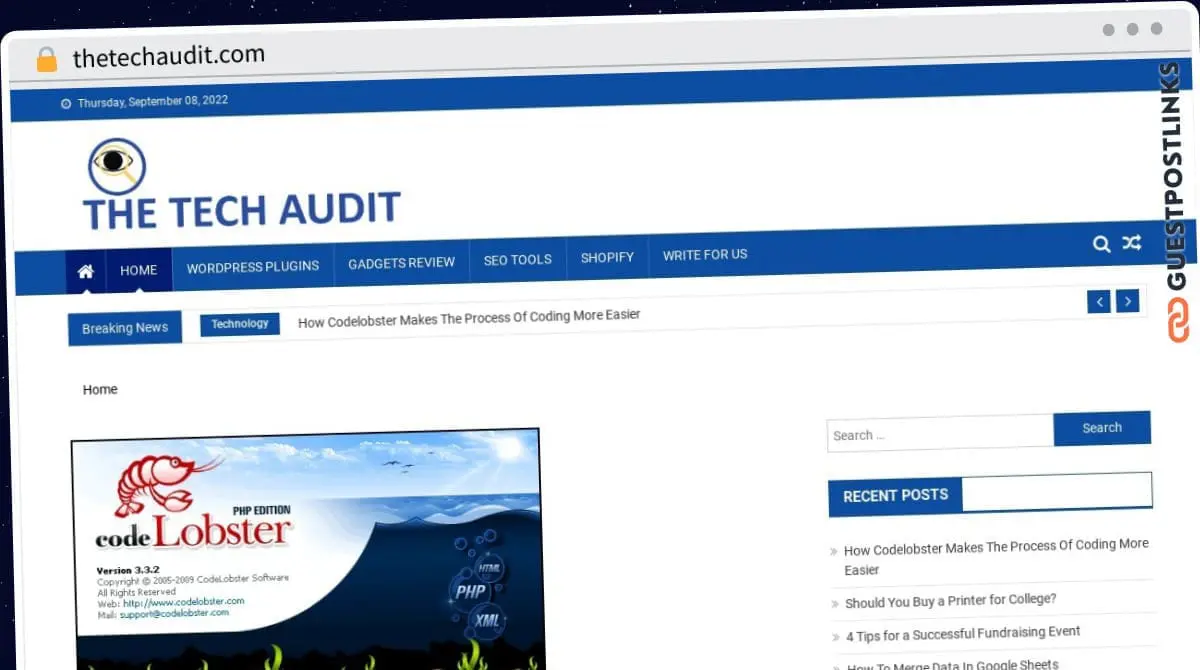Open WRITE FOR US menu item

(705, 255)
